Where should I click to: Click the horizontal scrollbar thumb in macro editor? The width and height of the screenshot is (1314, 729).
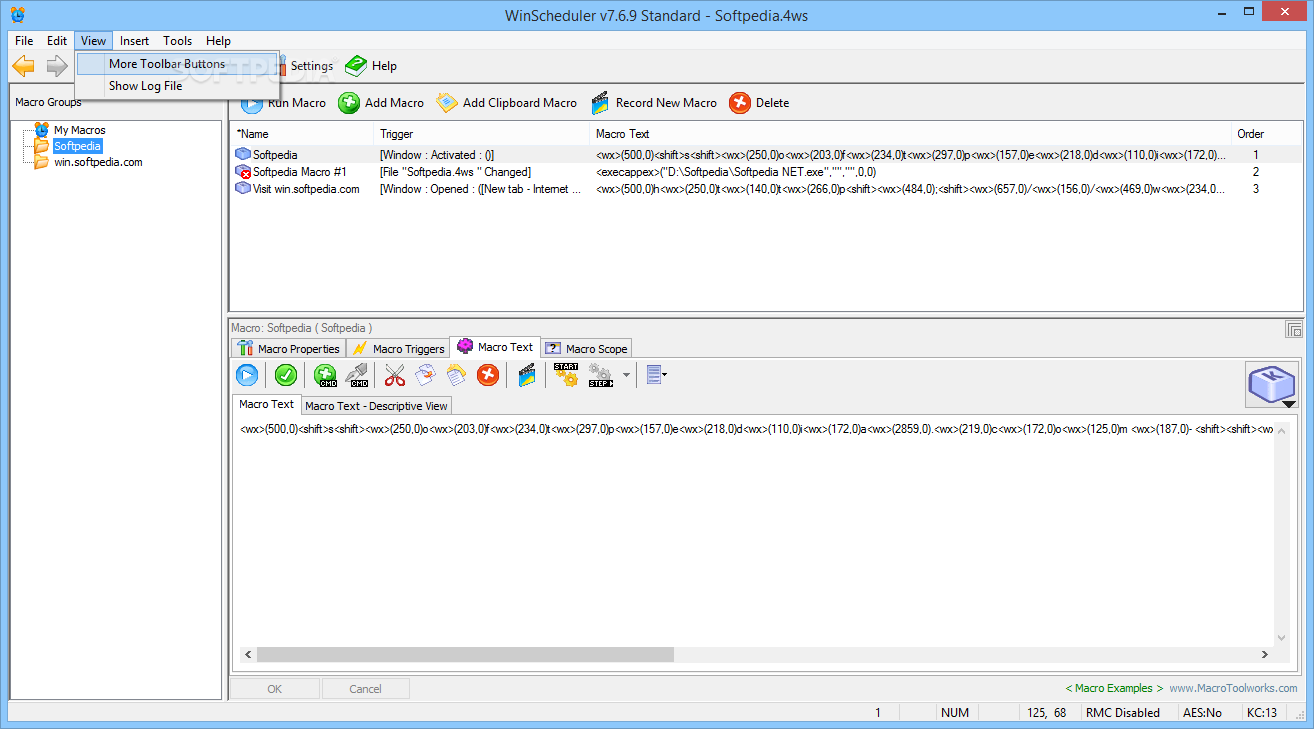coord(465,654)
